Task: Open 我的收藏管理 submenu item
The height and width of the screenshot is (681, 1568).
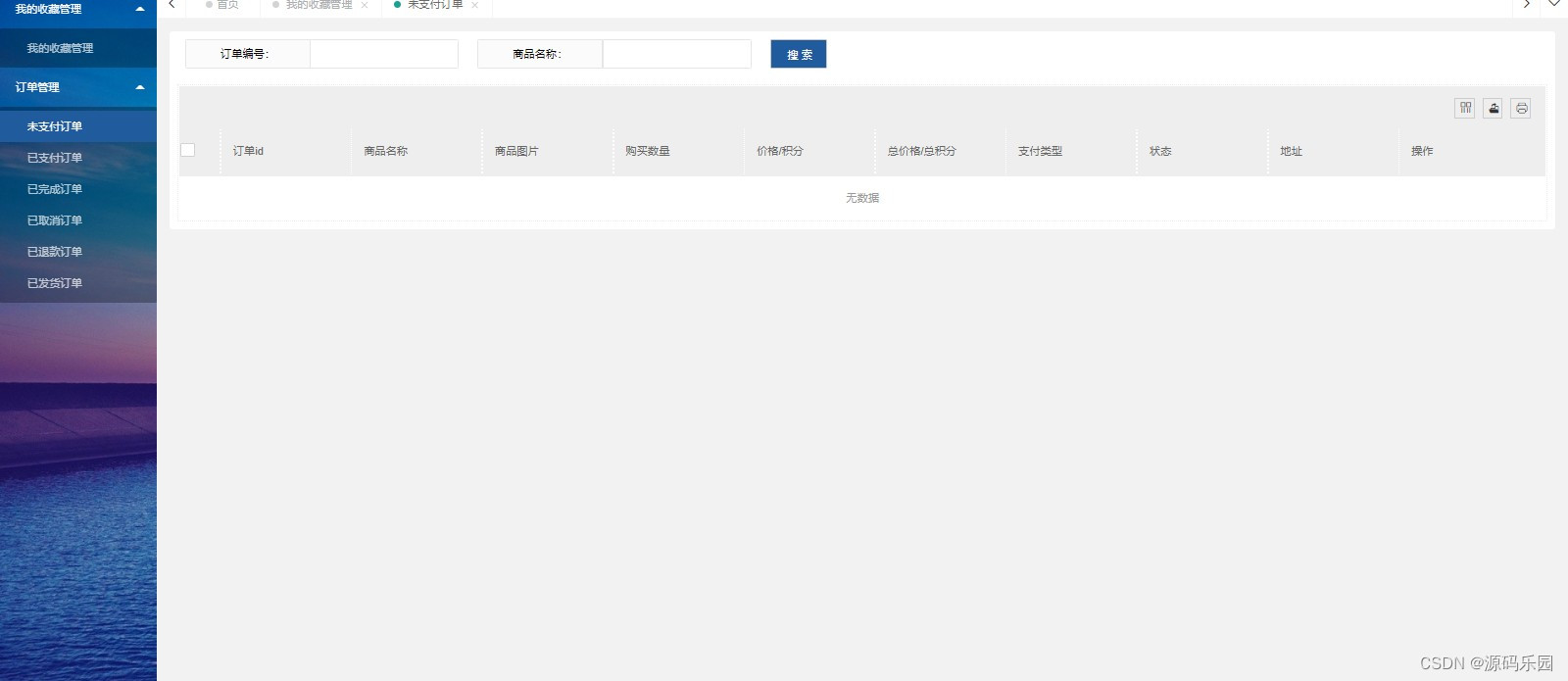Action: pyautogui.click(x=78, y=48)
